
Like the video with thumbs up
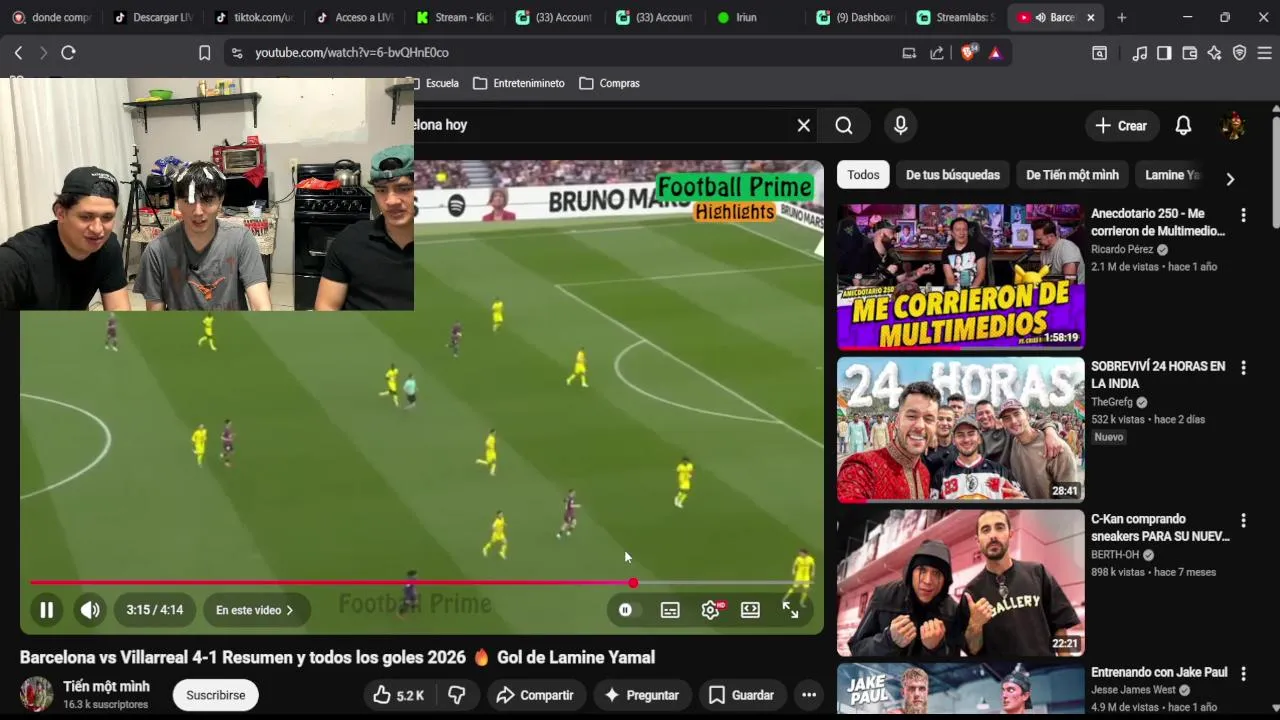(x=398, y=695)
